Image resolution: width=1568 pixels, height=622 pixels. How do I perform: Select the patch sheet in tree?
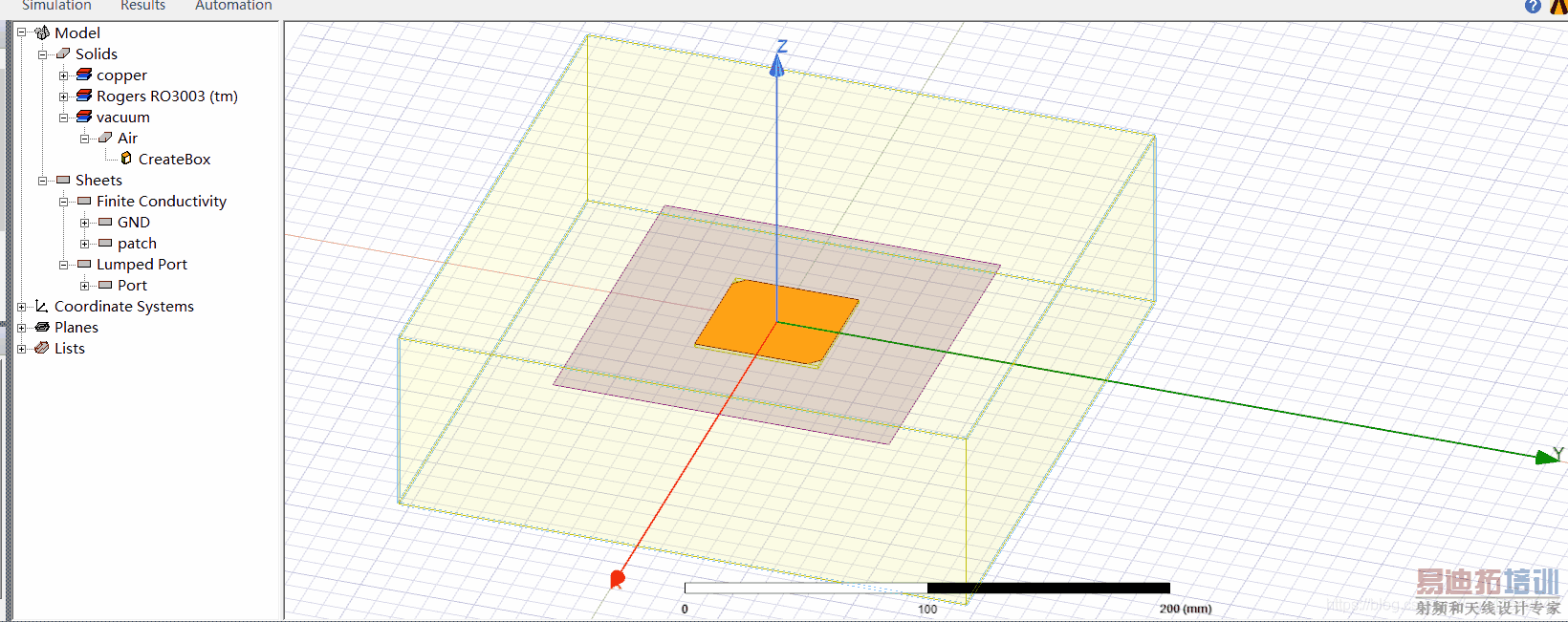coord(137,244)
